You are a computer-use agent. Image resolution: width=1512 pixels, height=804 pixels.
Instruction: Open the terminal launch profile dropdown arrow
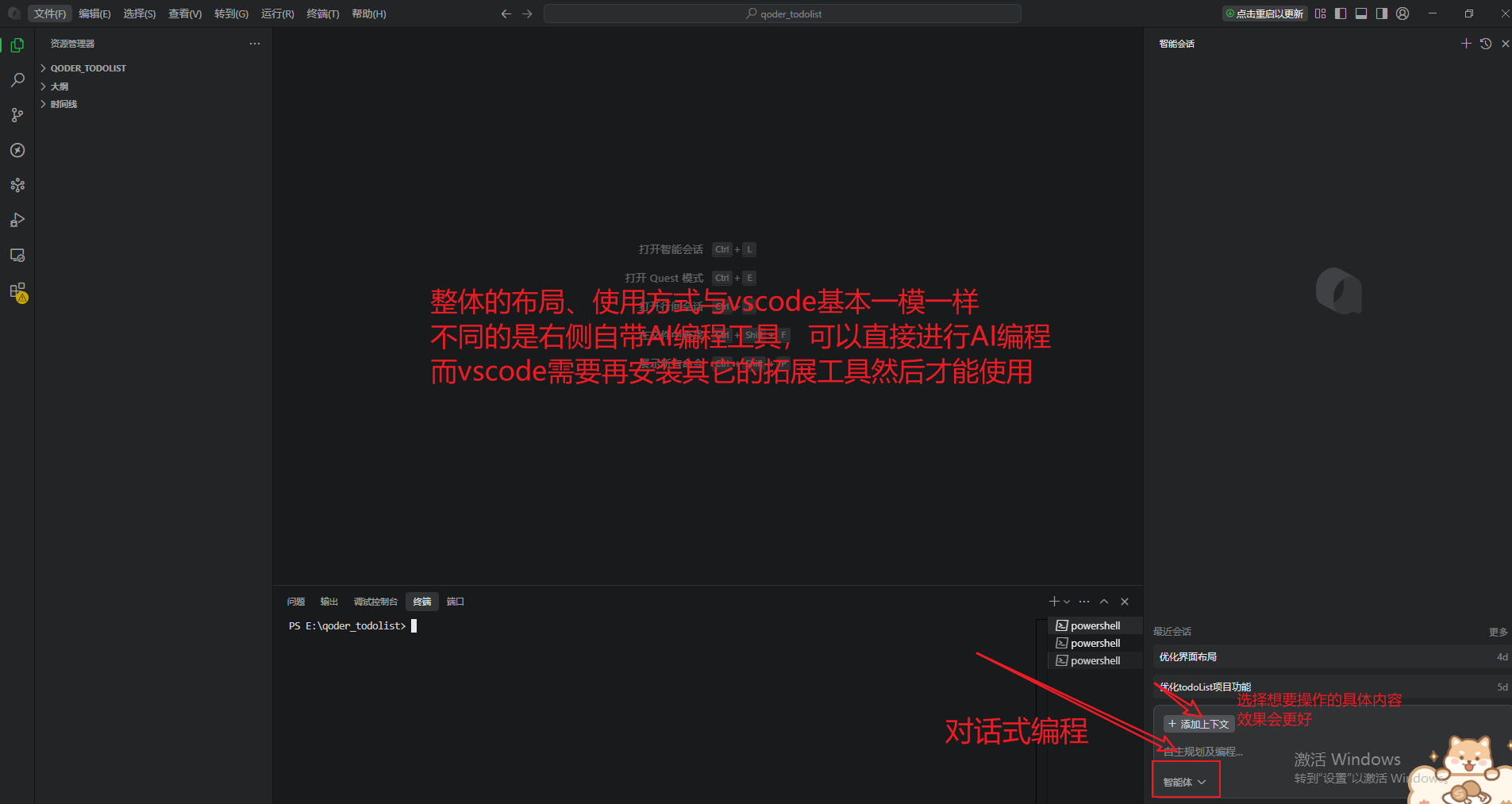tap(1067, 602)
